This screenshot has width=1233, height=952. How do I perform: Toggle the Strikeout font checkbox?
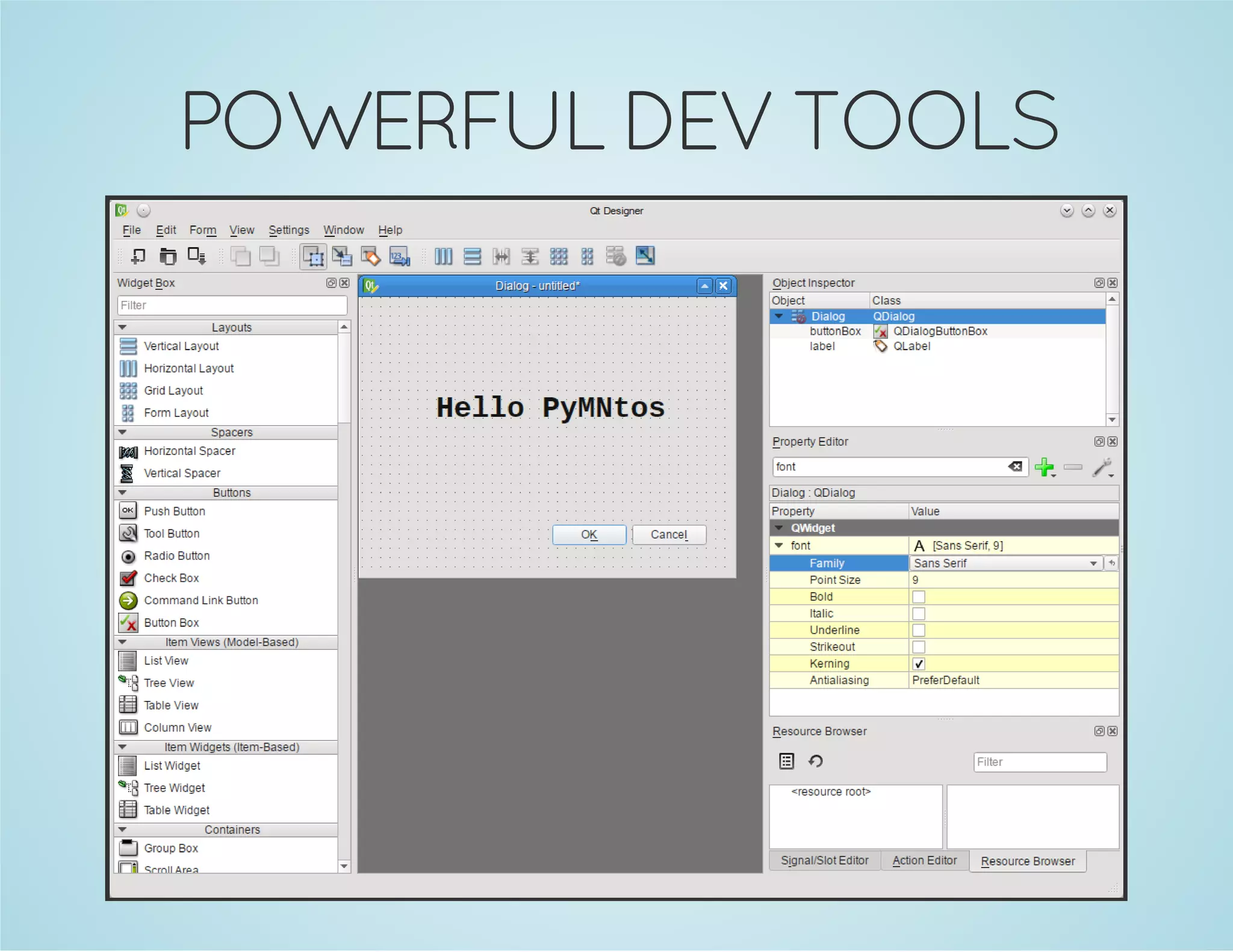(x=918, y=647)
